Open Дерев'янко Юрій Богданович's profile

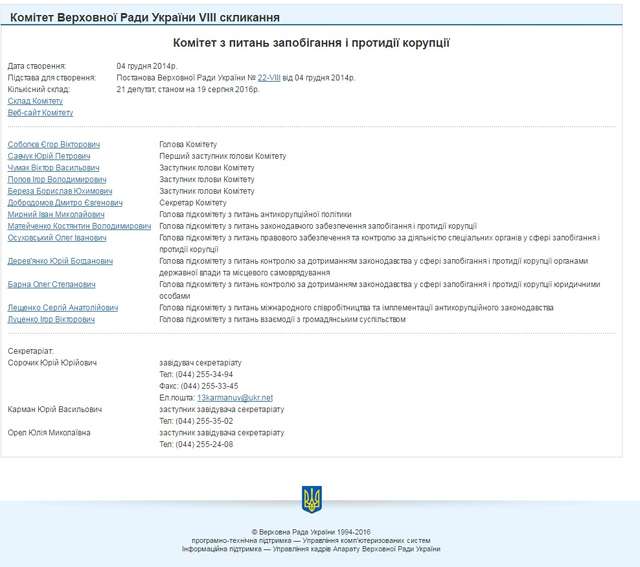click(x=60, y=261)
